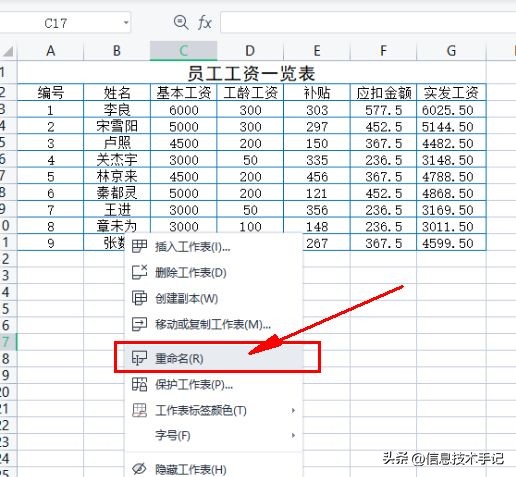Choose 删除工作表(D) from context menu
This screenshot has height=477, width=516.
point(213,273)
